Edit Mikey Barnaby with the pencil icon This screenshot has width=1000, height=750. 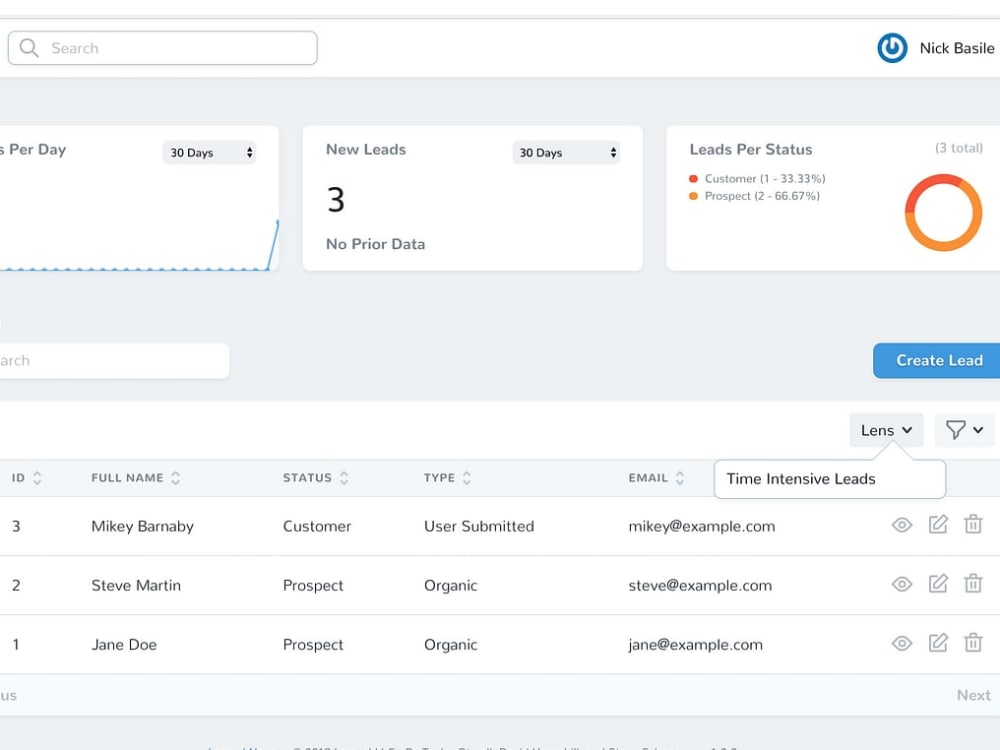[x=938, y=526]
